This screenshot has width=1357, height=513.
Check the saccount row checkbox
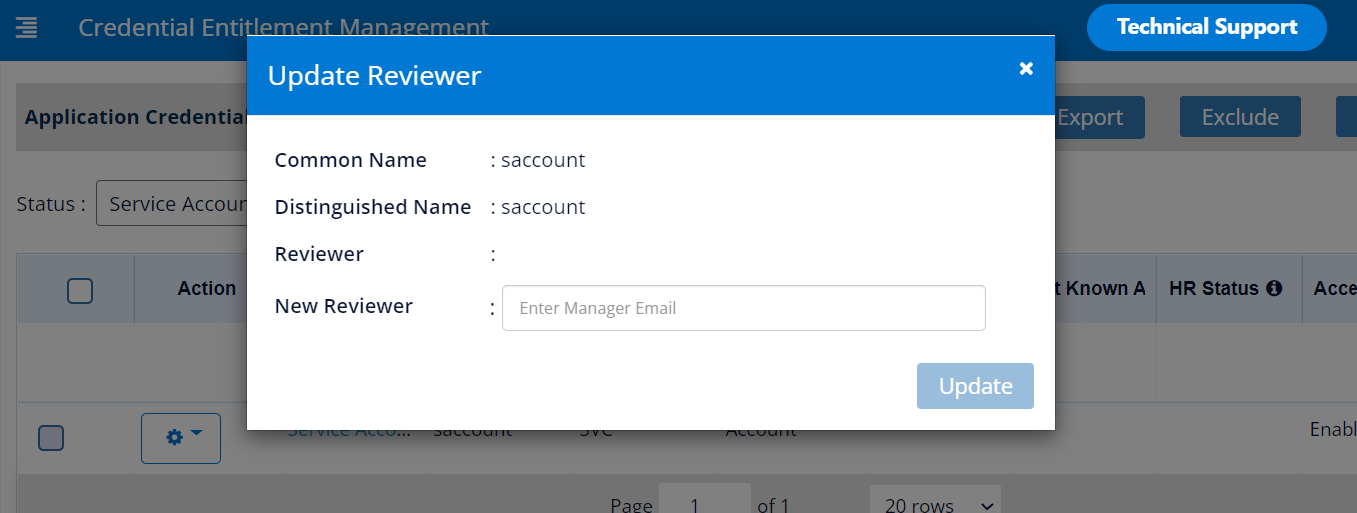pyautogui.click(x=51, y=437)
